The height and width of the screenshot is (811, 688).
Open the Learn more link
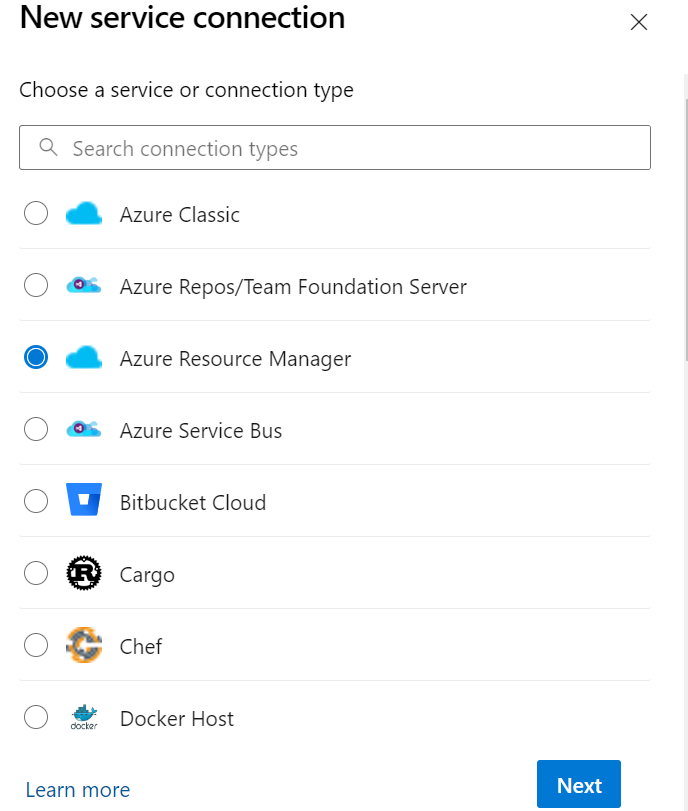(77, 789)
